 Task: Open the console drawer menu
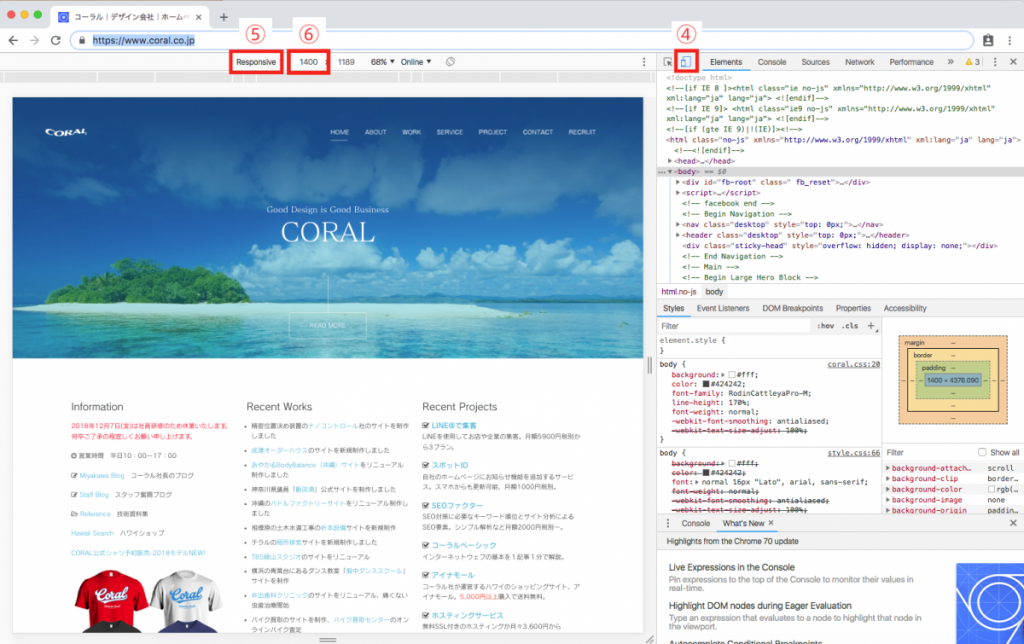667,523
